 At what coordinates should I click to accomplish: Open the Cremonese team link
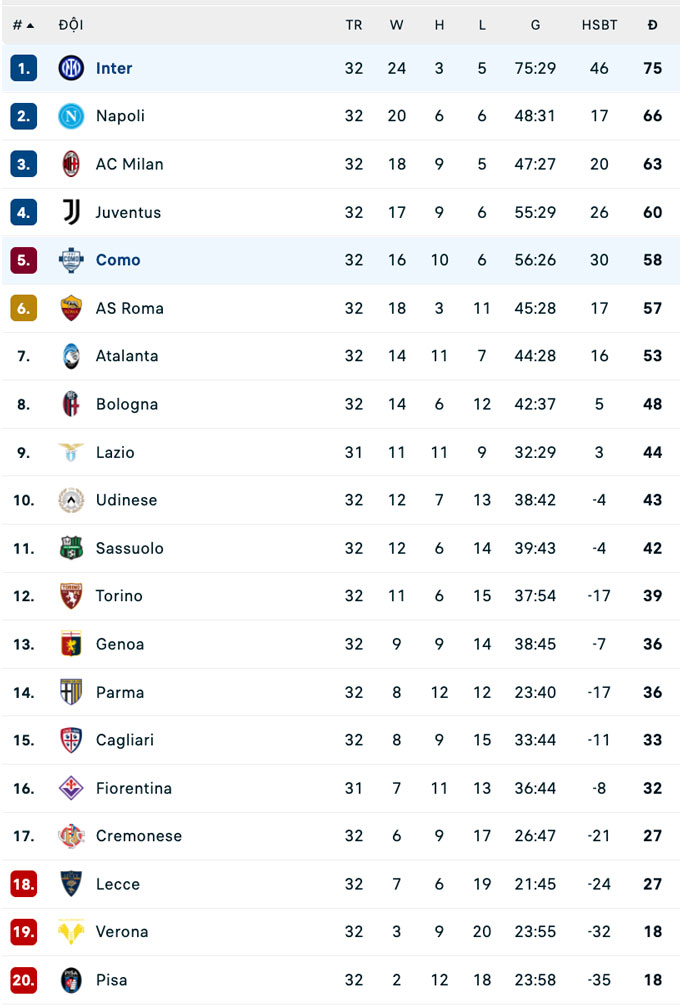pyautogui.click(x=139, y=836)
